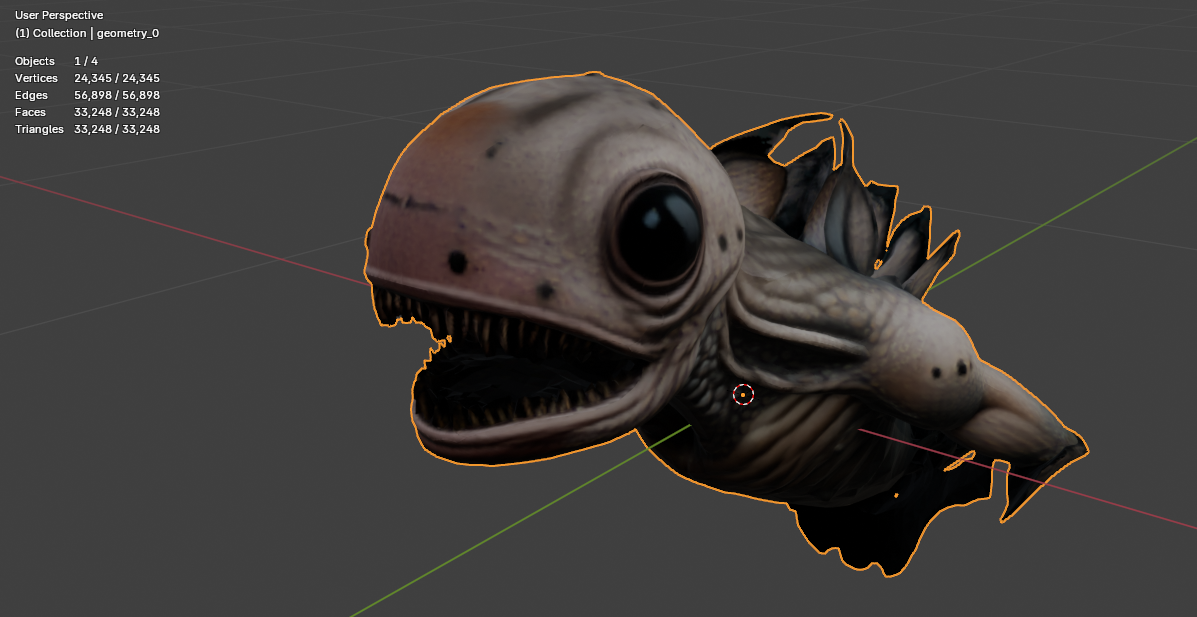1197x617 pixels.
Task: Click the creature's large black eye
Action: point(659,231)
